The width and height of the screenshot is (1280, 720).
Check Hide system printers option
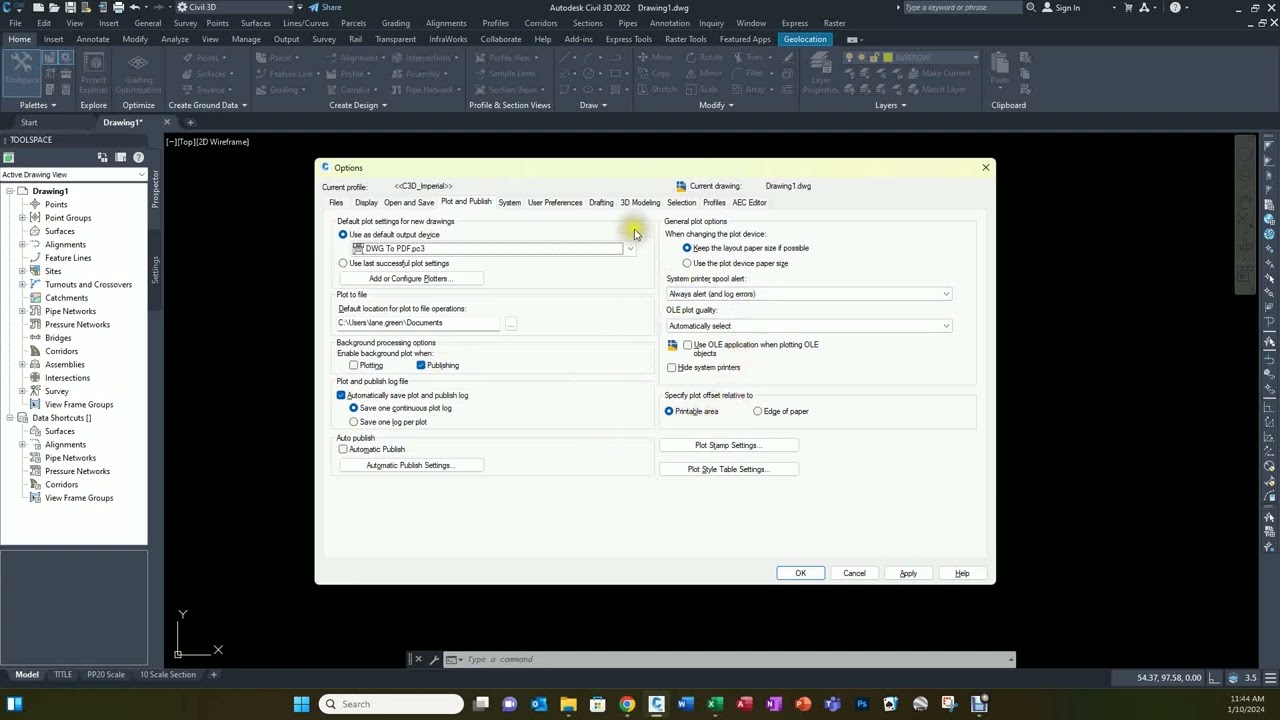click(x=672, y=368)
